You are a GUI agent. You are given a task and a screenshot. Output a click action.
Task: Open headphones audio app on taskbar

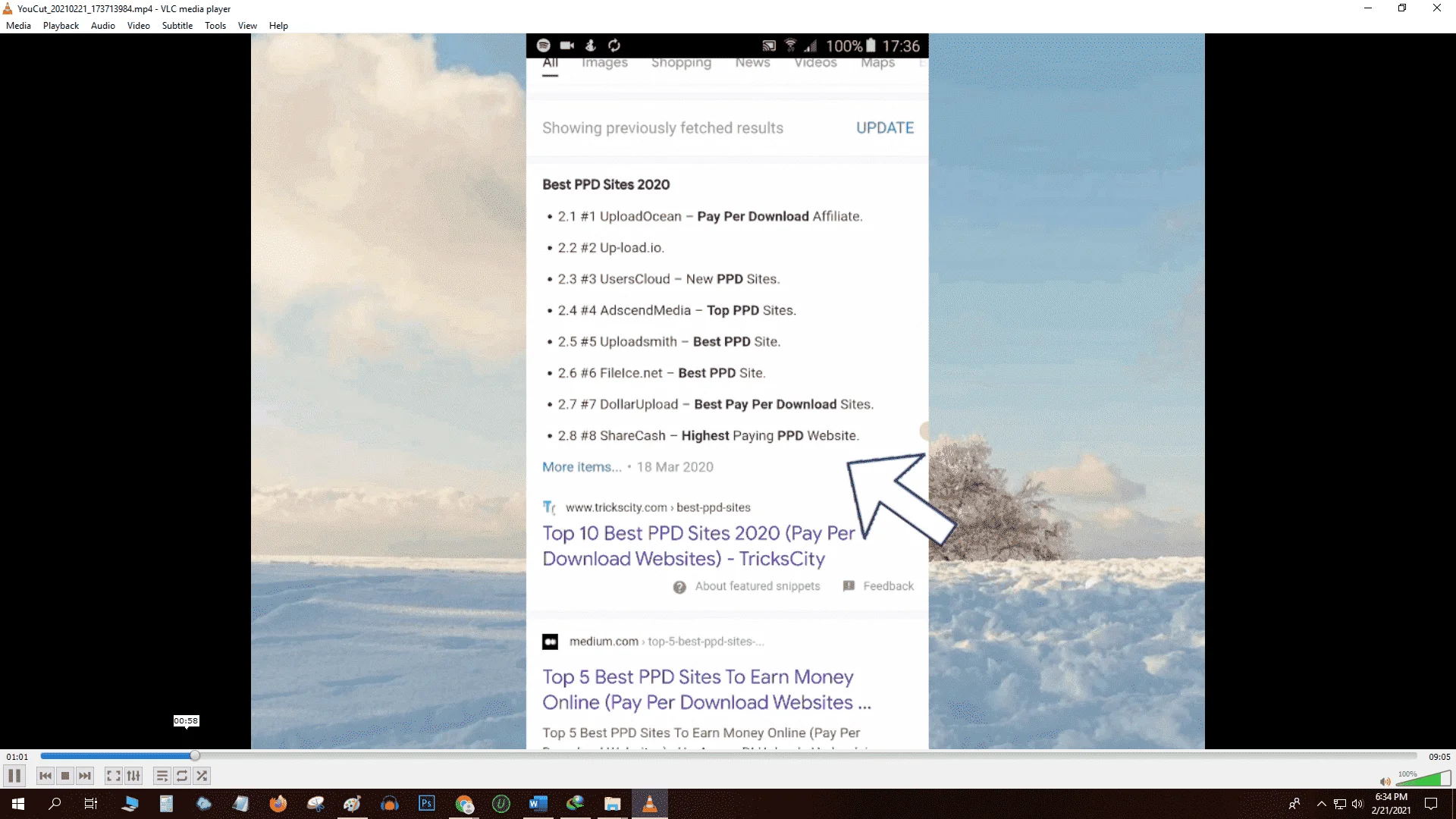click(x=390, y=804)
